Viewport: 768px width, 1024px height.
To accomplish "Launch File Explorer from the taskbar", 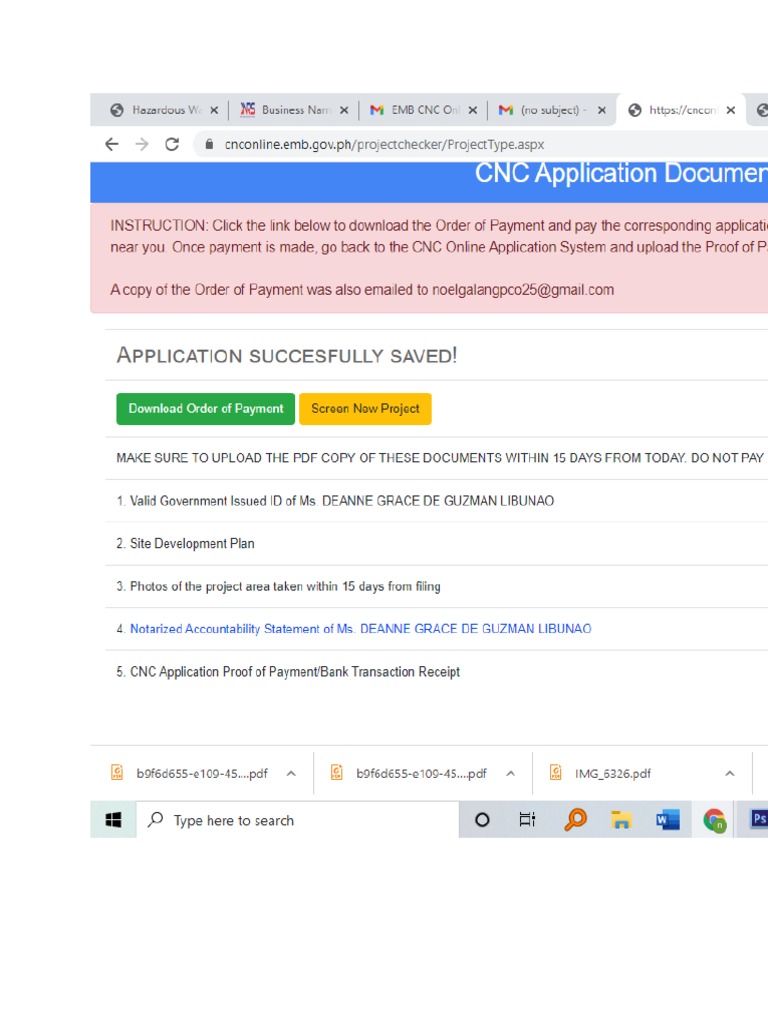I will (x=621, y=820).
